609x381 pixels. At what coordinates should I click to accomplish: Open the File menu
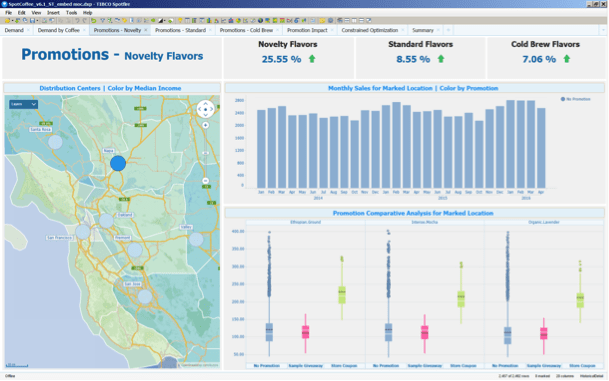coord(9,12)
